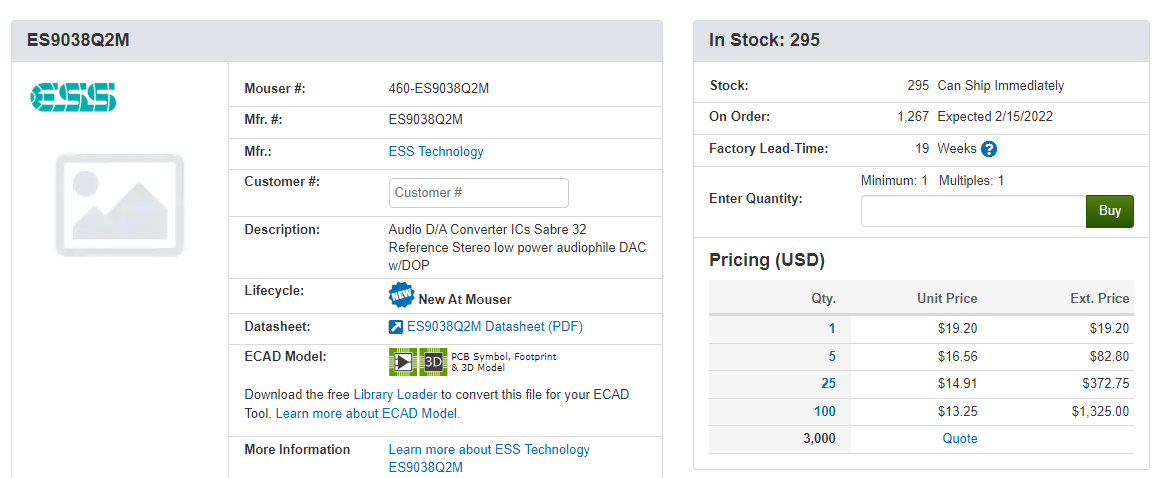Request a Quote for 3,000 units
Image resolution: width=1161 pixels, height=478 pixels.
960,439
